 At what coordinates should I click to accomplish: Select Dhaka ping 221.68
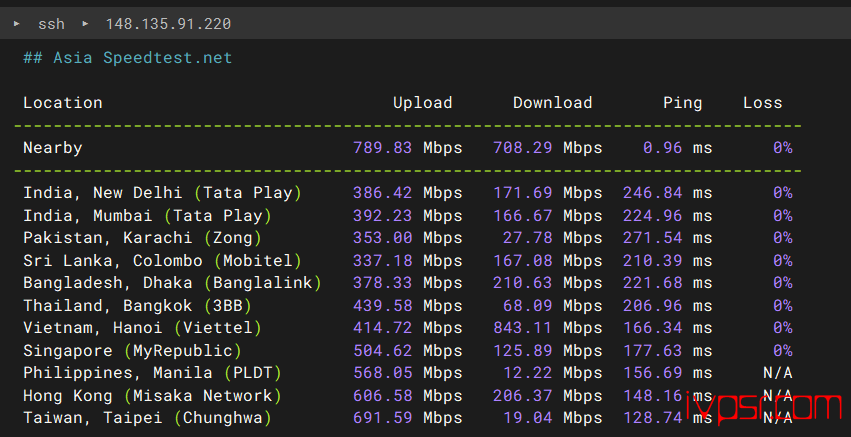(x=652, y=283)
